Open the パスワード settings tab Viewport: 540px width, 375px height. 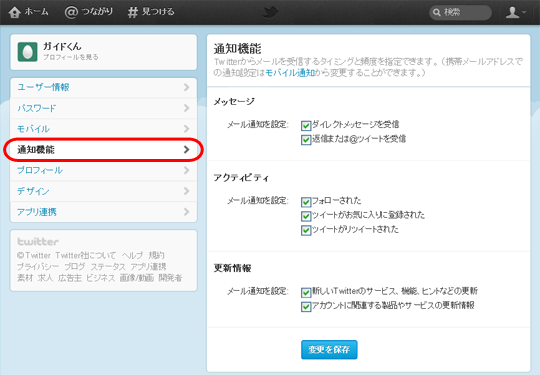[104, 108]
